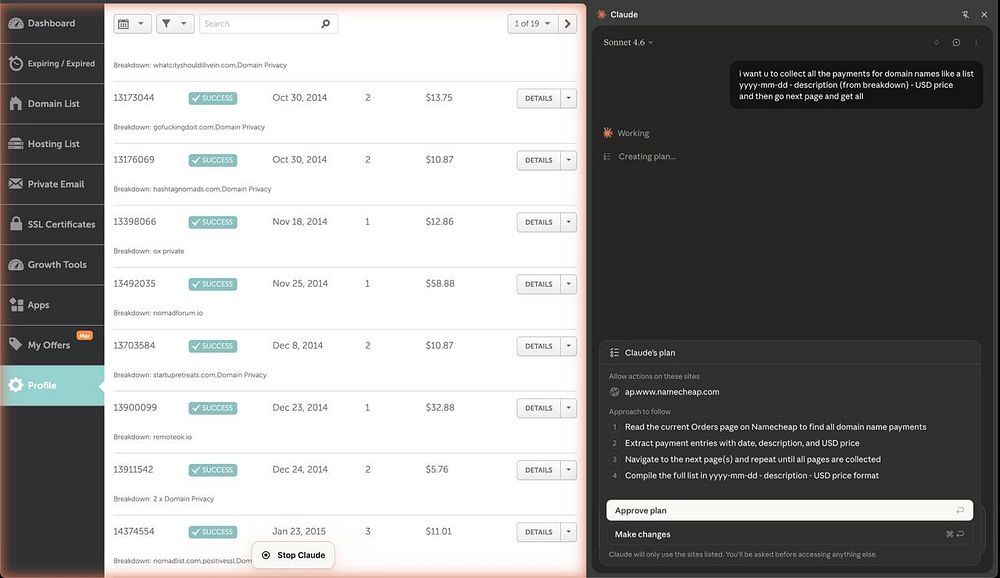Unpin the Claude side panel
1000x578 pixels.
click(965, 14)
